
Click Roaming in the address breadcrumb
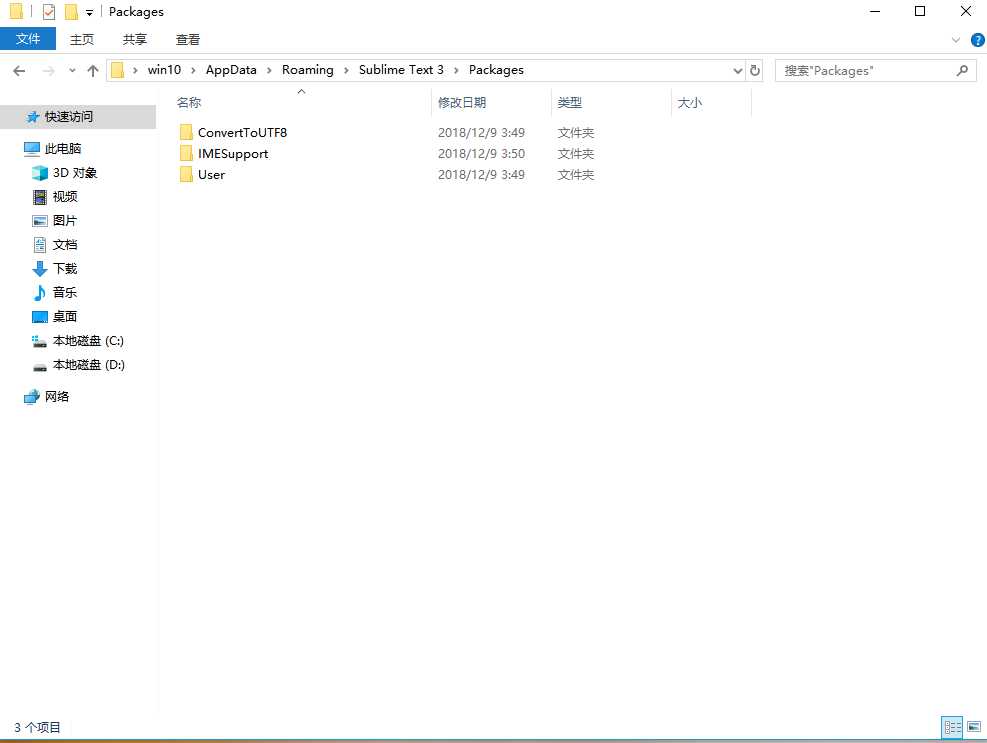coord(308,70)
